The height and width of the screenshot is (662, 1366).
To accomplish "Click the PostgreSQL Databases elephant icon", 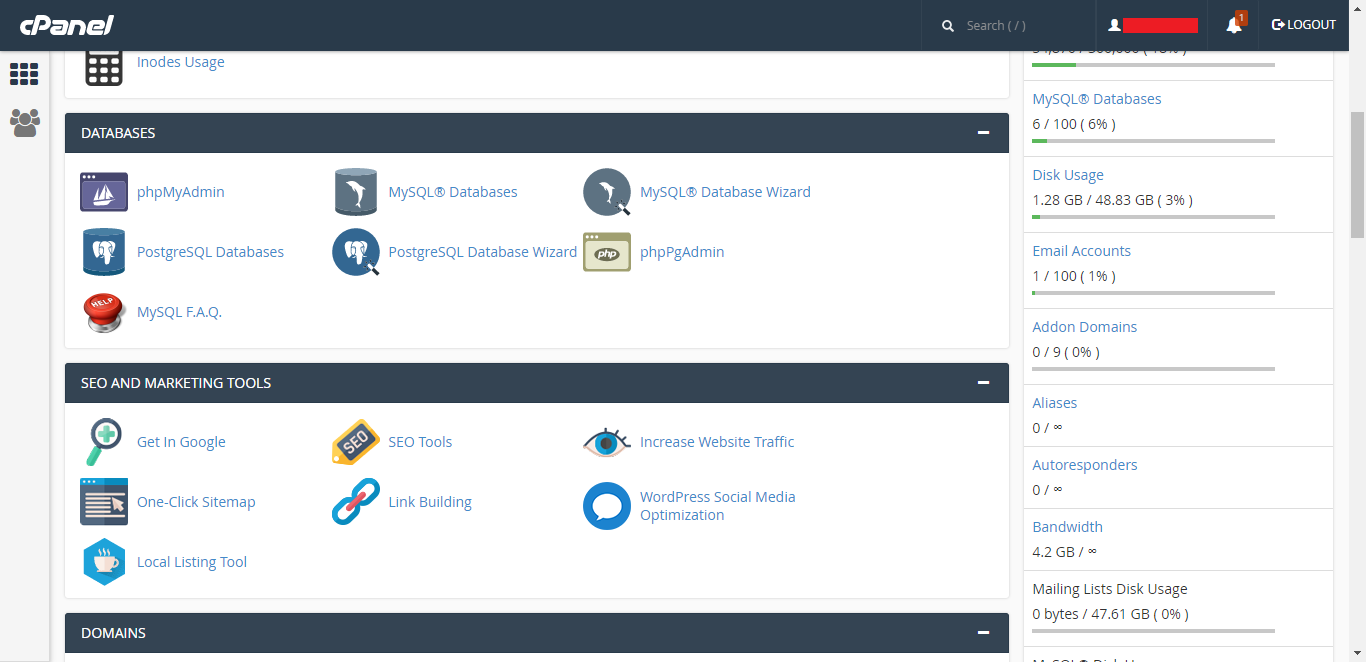I will coord(104,252).
